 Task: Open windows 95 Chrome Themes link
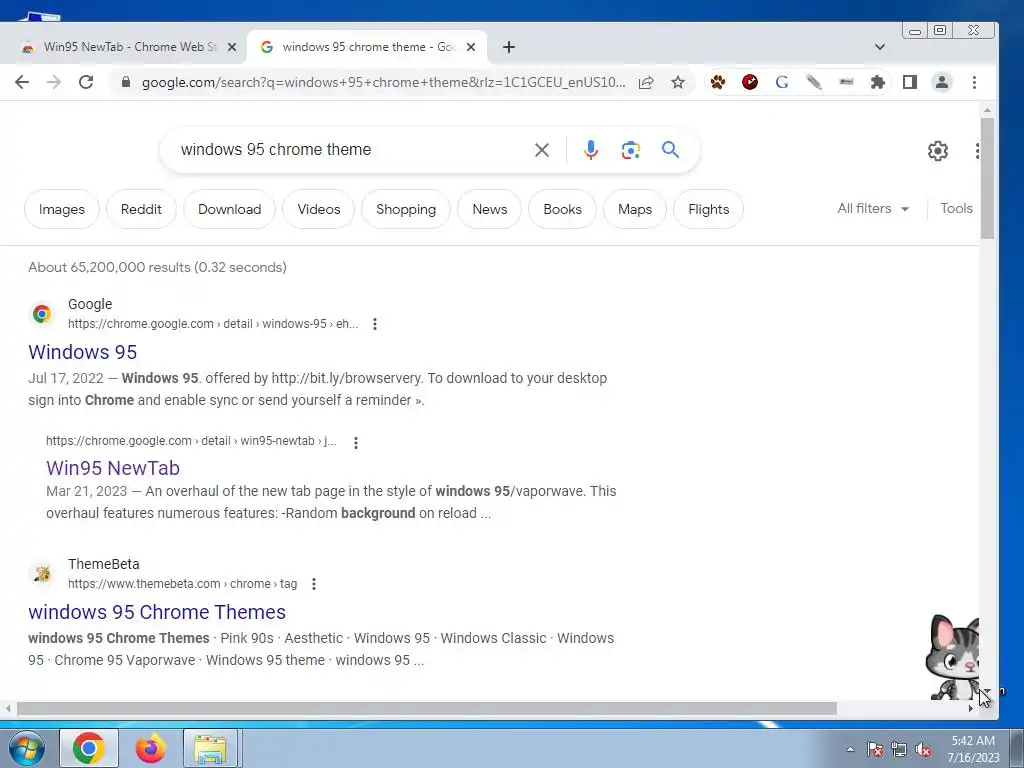coord(157,612)
